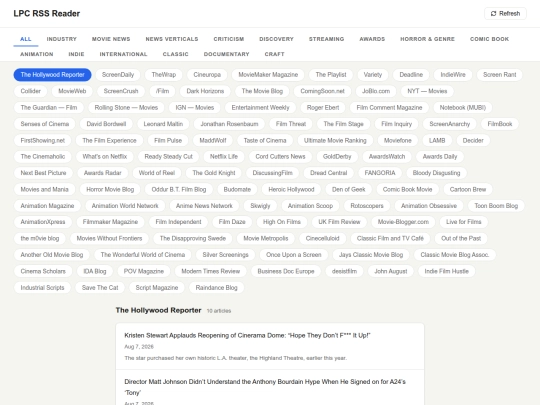Open the Decider feed
This screenshot has width=540, height=405.
click(473, 141)
